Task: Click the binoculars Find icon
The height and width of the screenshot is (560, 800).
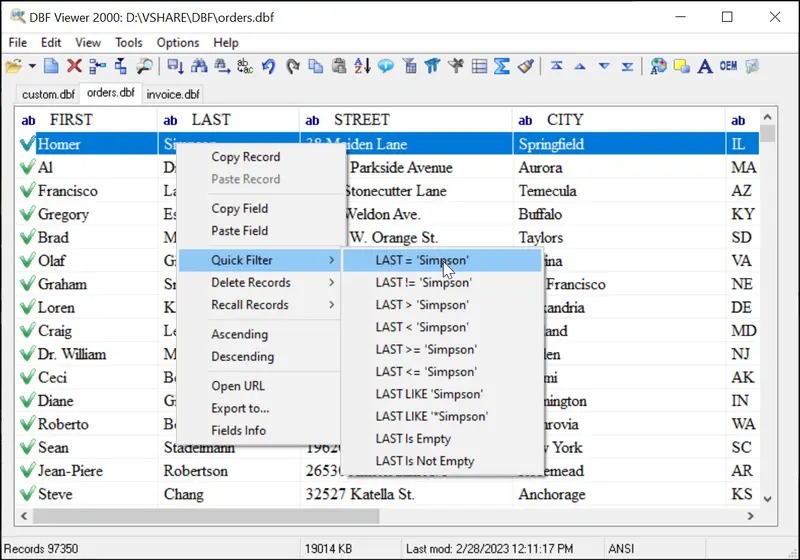Action: [x=198, y=67]
